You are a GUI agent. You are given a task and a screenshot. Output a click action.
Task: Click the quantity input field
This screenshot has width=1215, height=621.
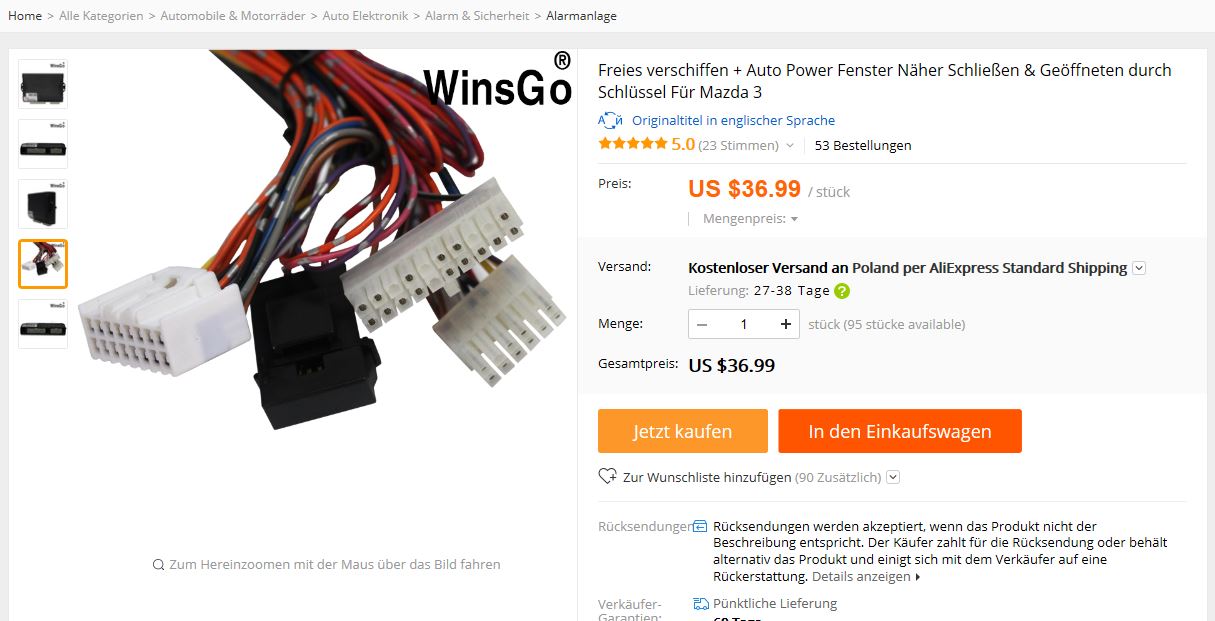coord(744,324)
